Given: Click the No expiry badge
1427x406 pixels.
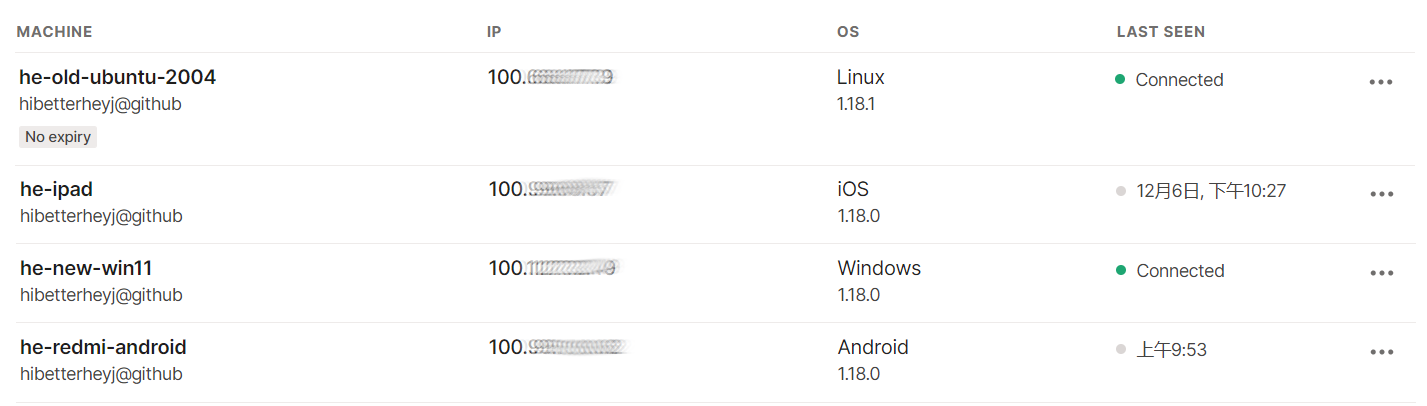Looking at the screenshot, I should click(x=58, y=137).
